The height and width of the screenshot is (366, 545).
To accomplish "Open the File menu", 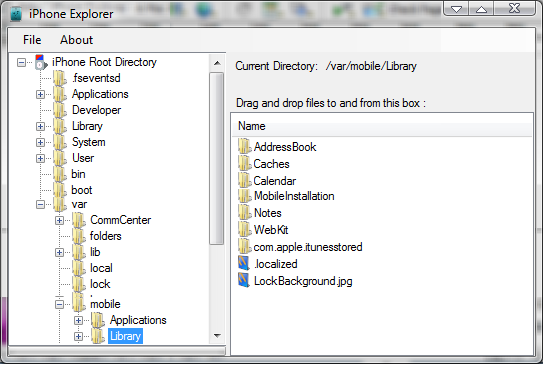I will (x=32, y=40).
